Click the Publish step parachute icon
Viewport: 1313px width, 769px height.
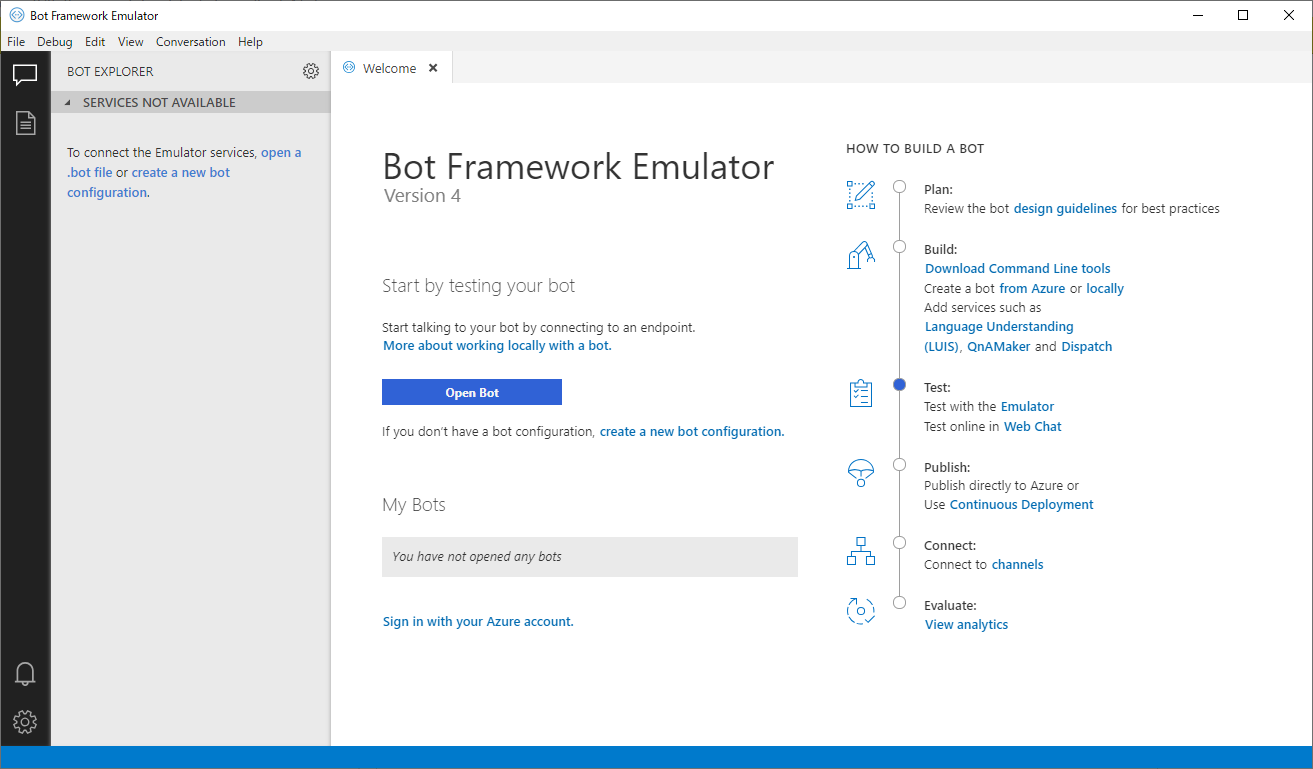coord(861,473)
